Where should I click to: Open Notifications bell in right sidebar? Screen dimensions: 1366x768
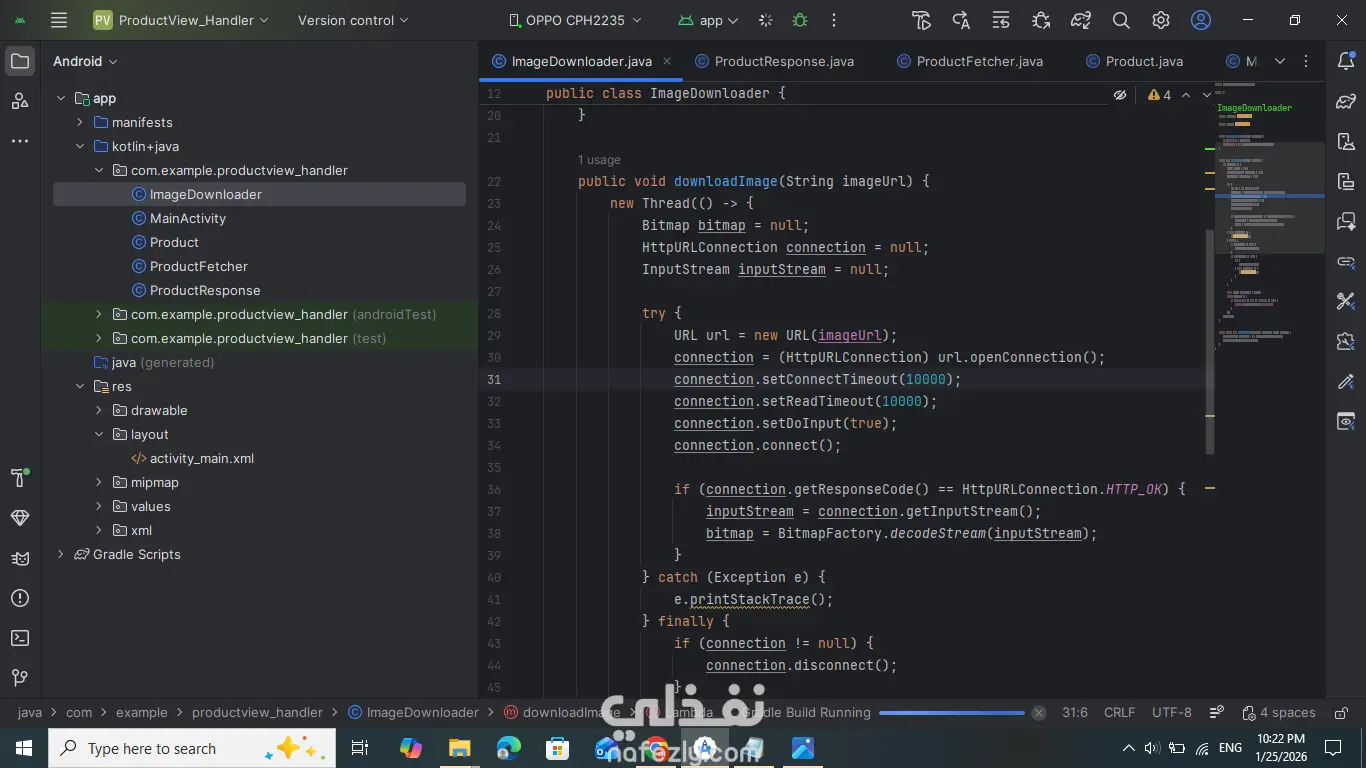click(x=1346, y=61)
